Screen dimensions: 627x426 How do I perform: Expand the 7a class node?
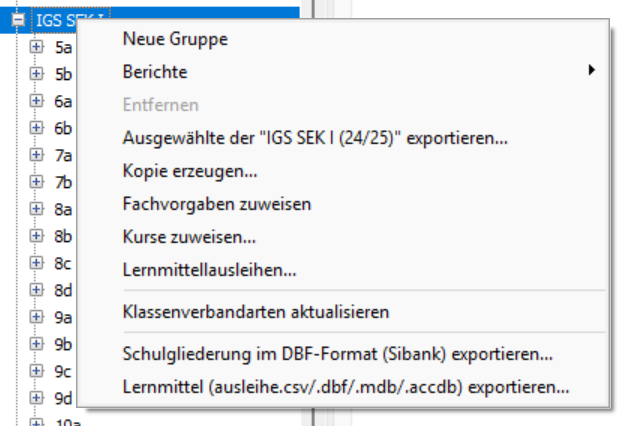(37, 154)
